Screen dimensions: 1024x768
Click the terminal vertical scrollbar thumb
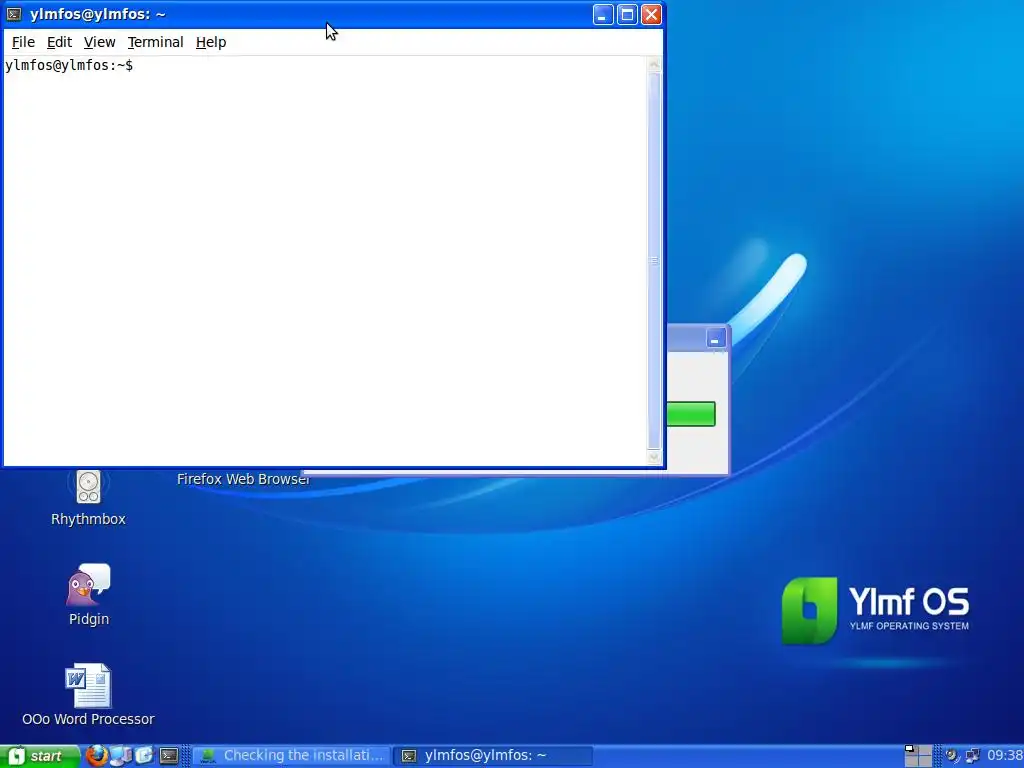tap(654, 260)
